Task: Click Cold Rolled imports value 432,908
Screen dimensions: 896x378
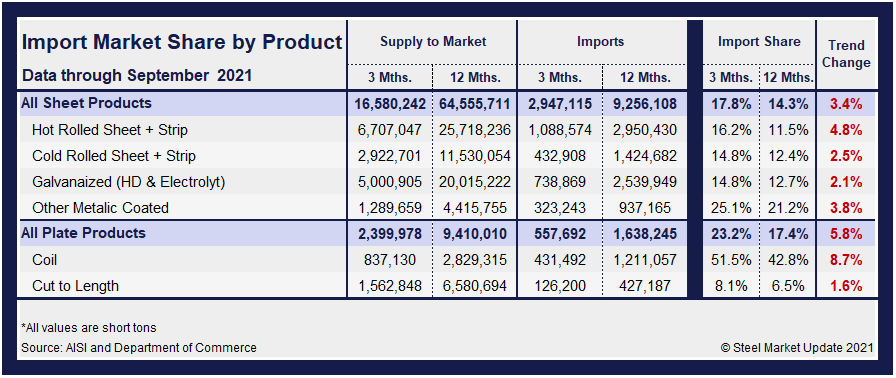Action: (x=559, y=156)
